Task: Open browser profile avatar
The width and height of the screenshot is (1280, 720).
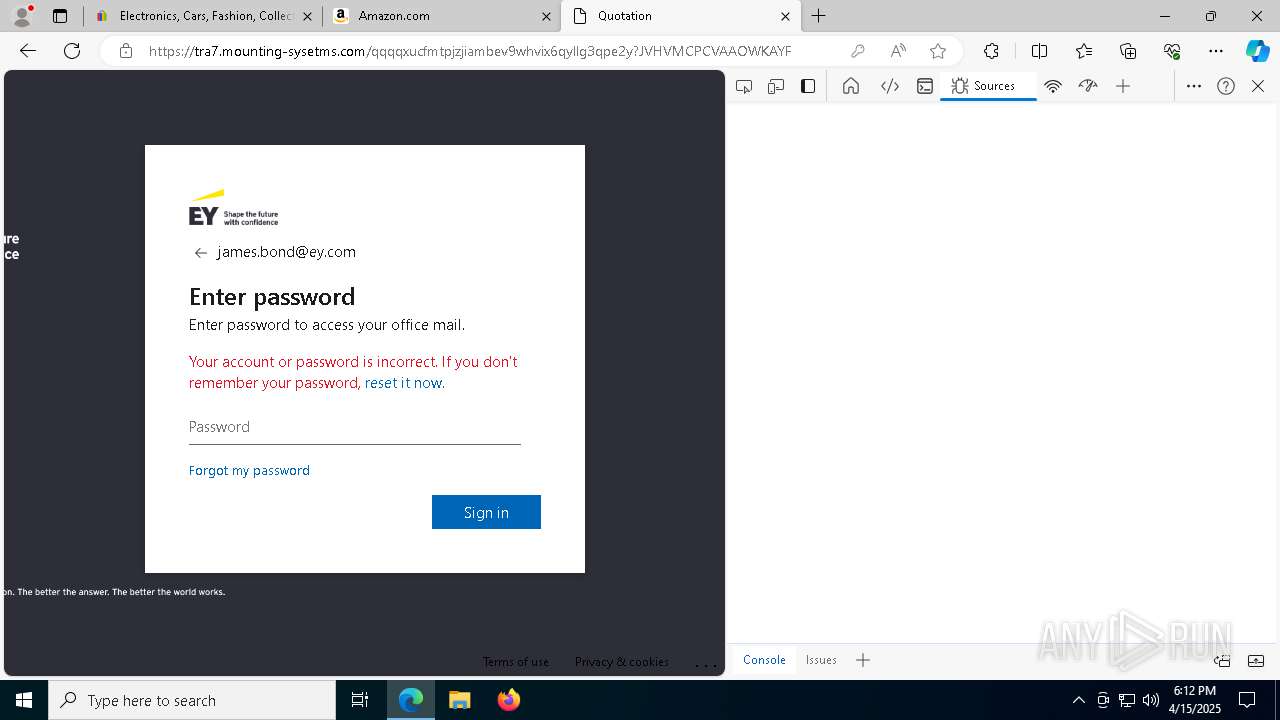Action: [x=22, y=16]
